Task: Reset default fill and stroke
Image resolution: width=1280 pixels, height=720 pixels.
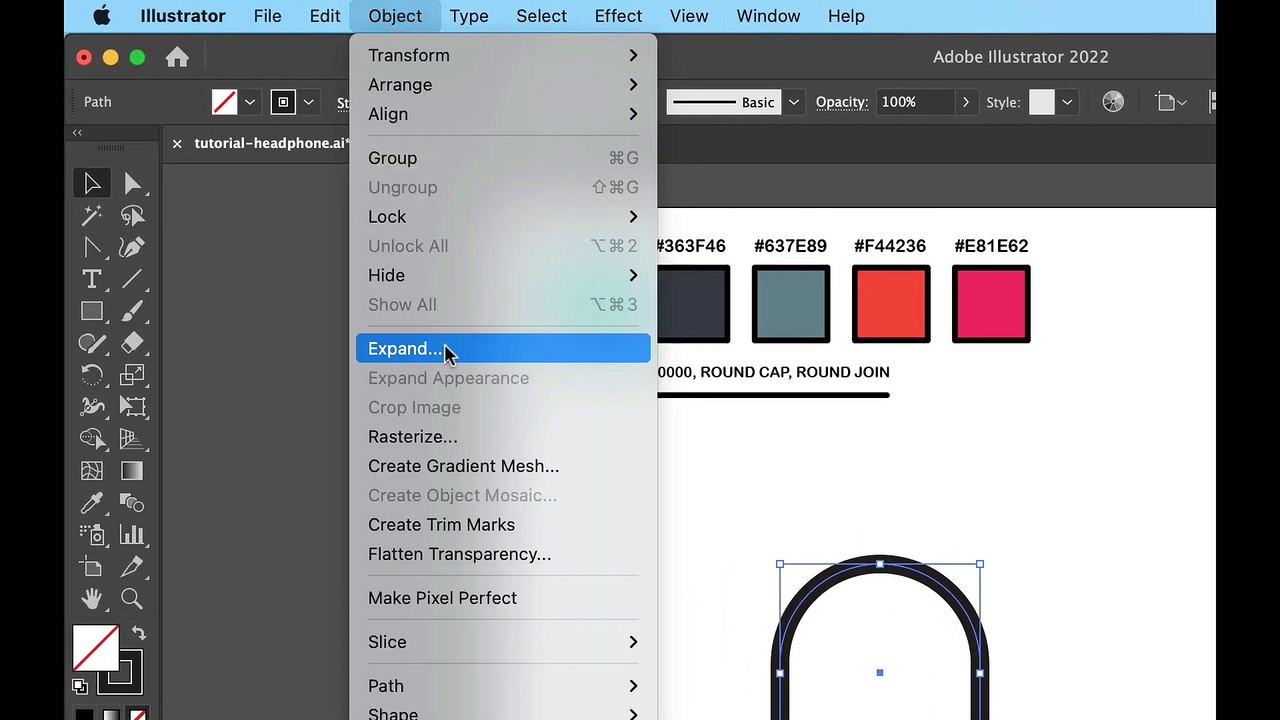Action: tap(79, 687)
